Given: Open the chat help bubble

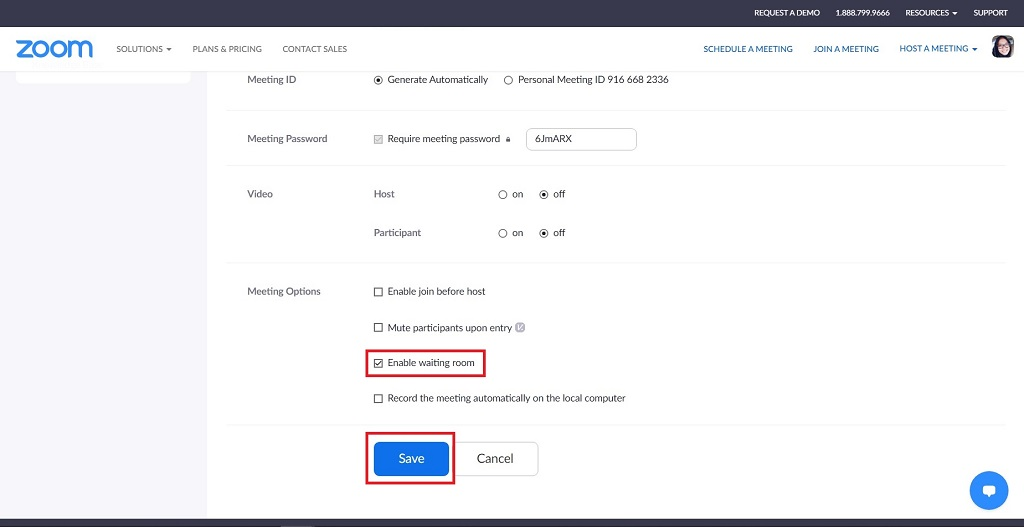Looking at the screenshot, I should point(988,490).
